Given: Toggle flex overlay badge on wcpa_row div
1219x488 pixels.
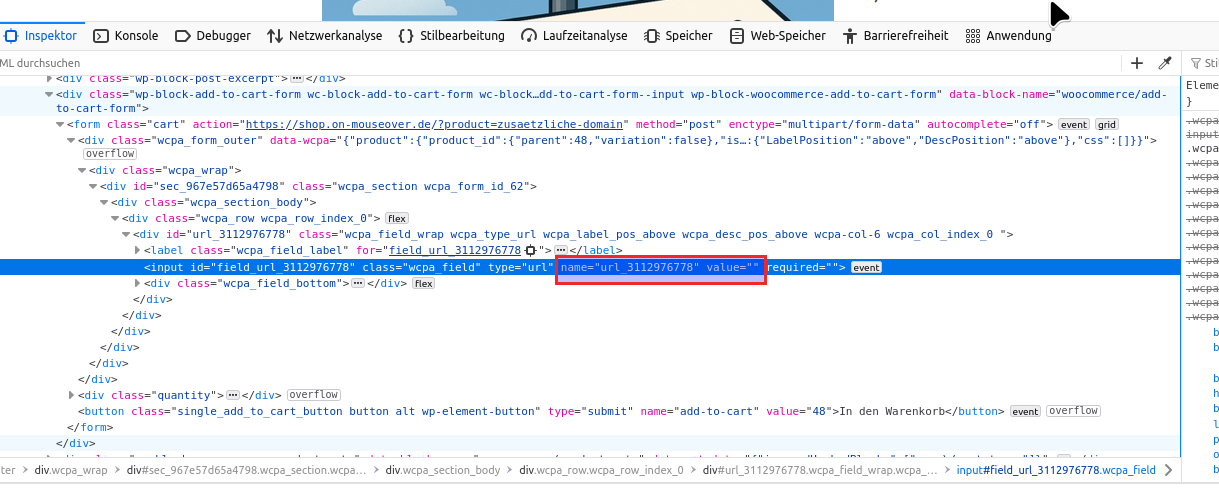Looking at the screenshot, I should (x=397, y=218).
